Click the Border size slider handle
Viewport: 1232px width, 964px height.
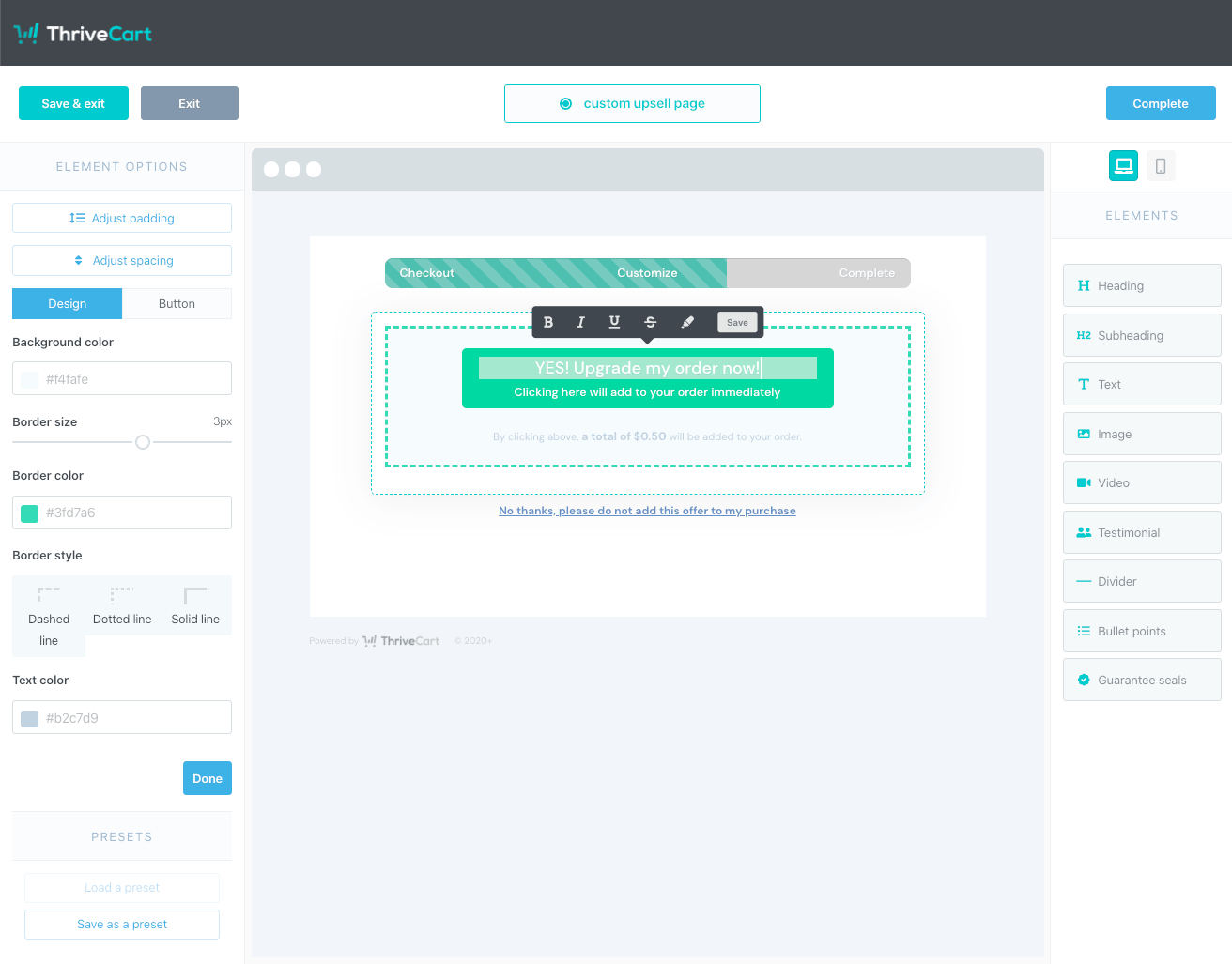[143, 442]
